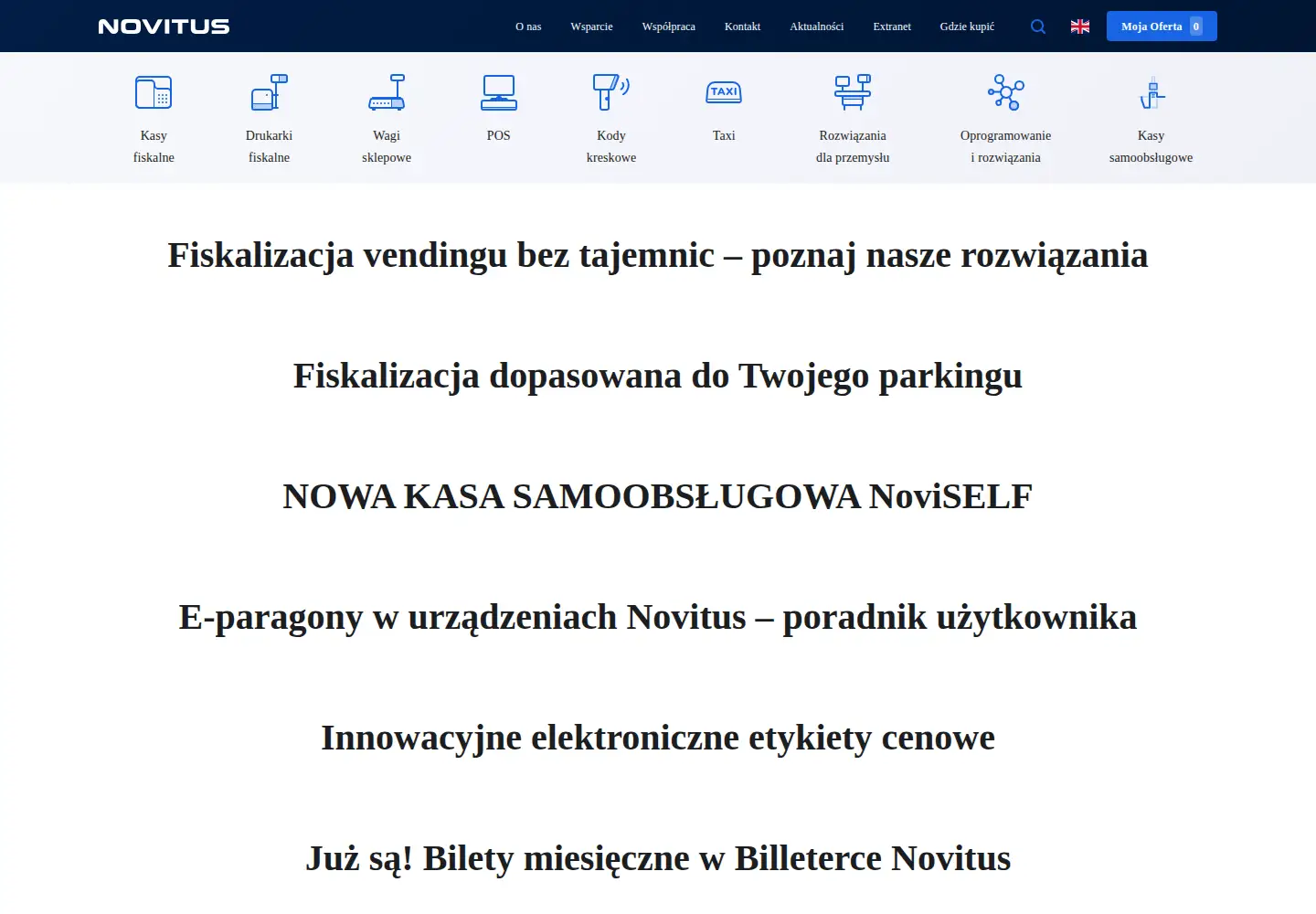The image size is (1316, 914).
Task: Open Innowacyjne elektroniczne etykiety cenowe article
Action: [658, 739]
